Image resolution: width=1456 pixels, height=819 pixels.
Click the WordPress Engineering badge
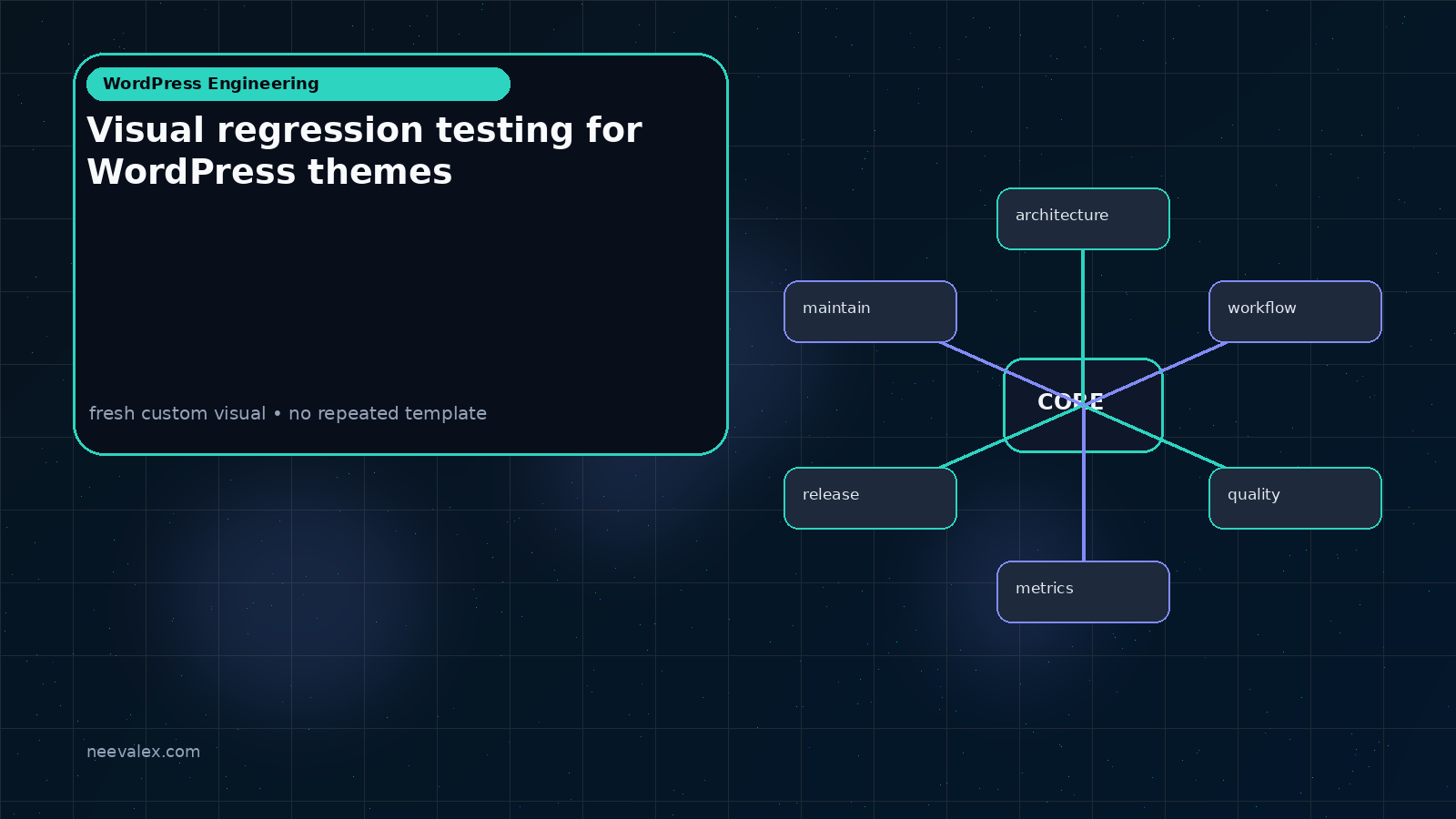298,84
